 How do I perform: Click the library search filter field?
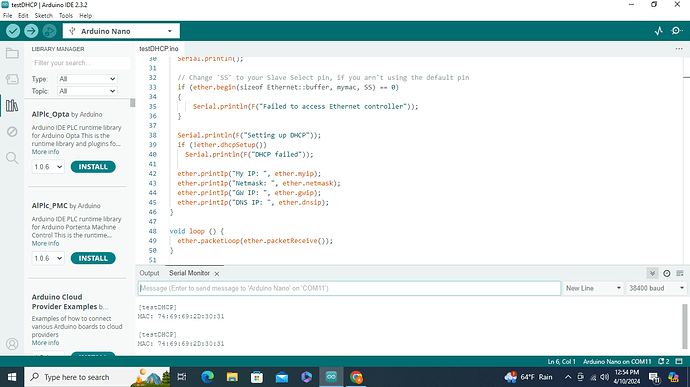pyautogui.click(x=81, y=63)
